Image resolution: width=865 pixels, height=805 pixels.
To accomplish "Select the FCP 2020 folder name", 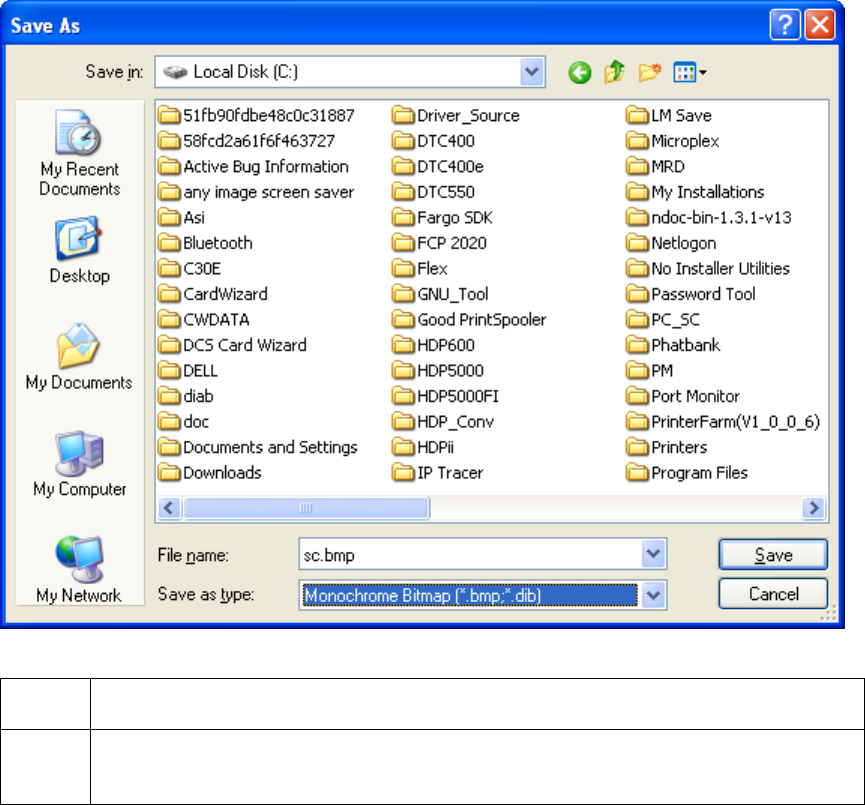I will coord(452,243).
